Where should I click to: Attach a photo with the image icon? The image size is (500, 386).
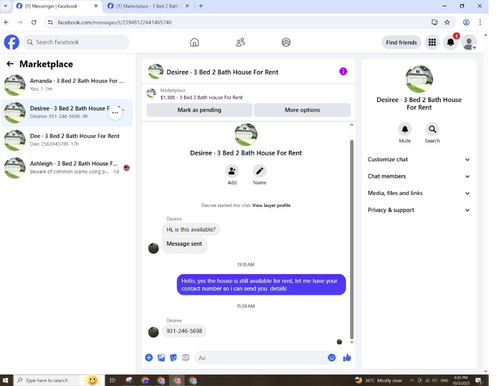tap(161, 358)
